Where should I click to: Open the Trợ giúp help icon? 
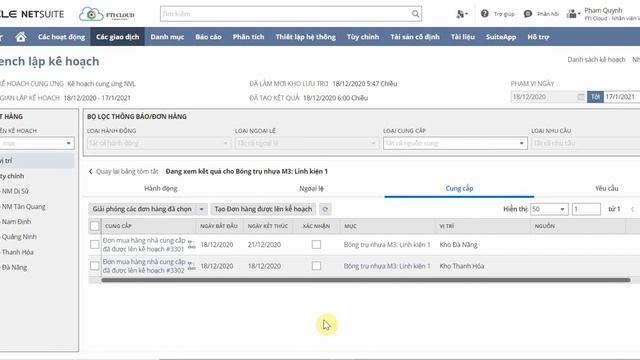point(484,13)
